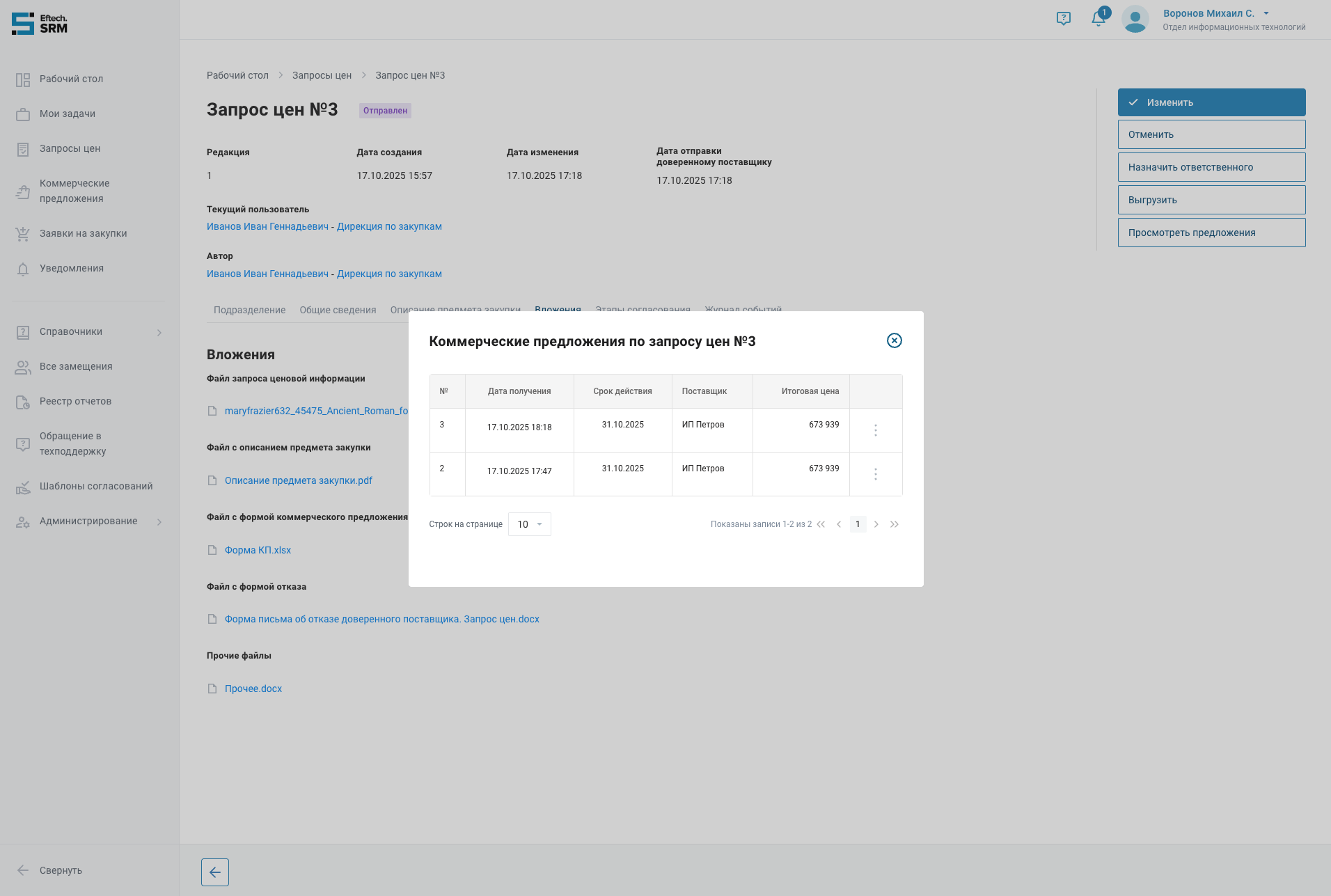Screen dimensions: 1331x896
Task: Open Мои задачи in sidebar
Action: (x=68, y=113)
